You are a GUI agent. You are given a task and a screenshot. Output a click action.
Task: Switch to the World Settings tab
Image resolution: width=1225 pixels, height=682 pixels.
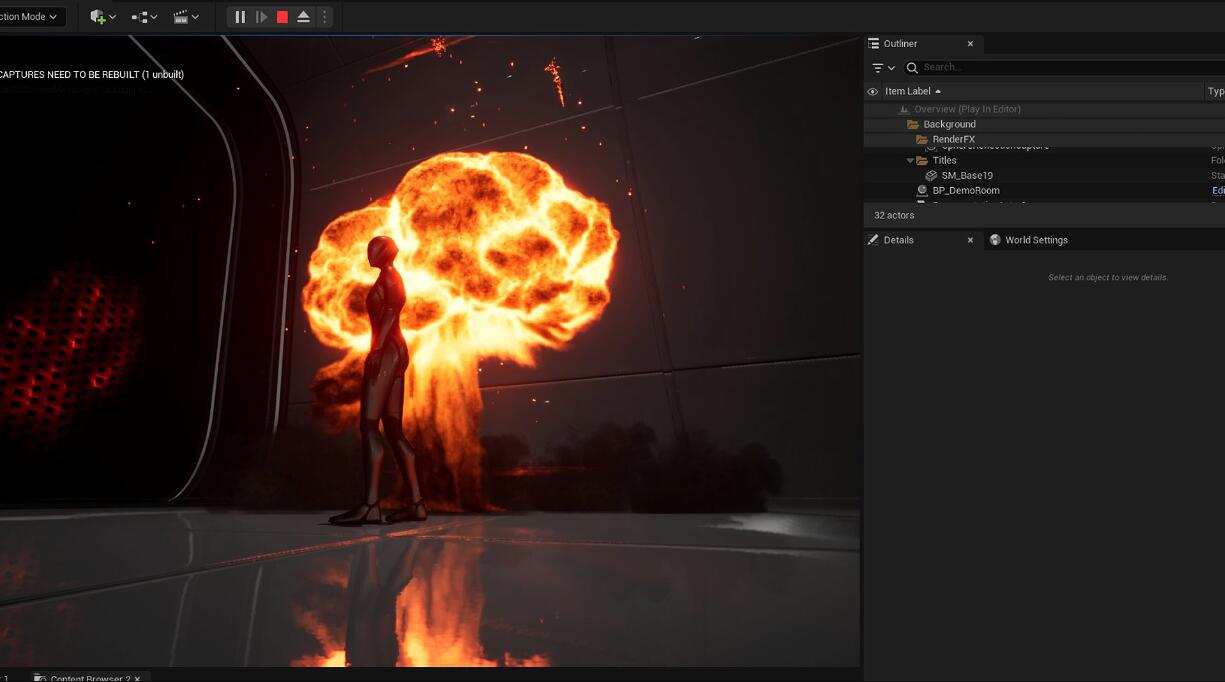click(1035, 239)
